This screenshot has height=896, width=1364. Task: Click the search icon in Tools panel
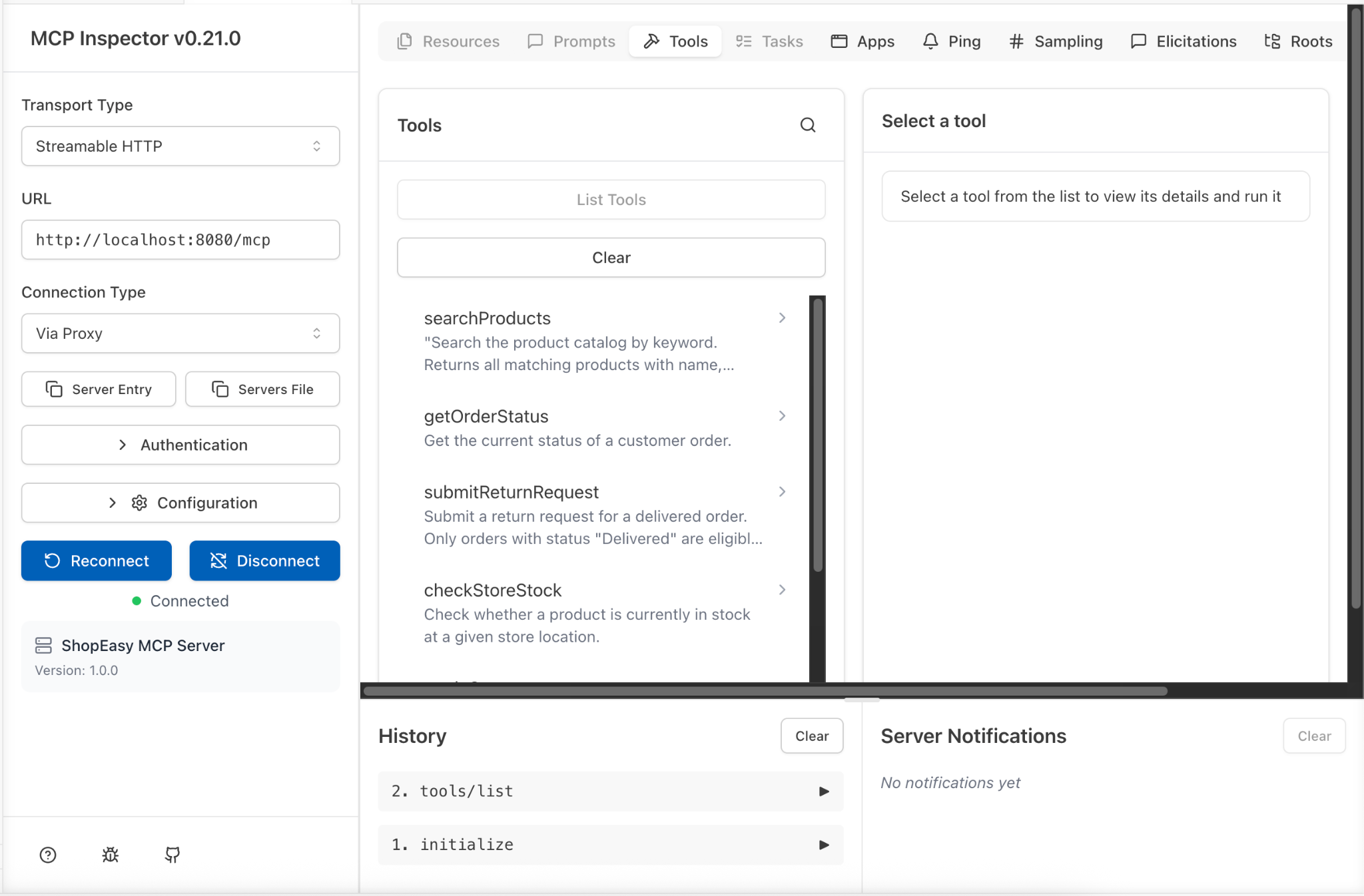tap(807, 125)
